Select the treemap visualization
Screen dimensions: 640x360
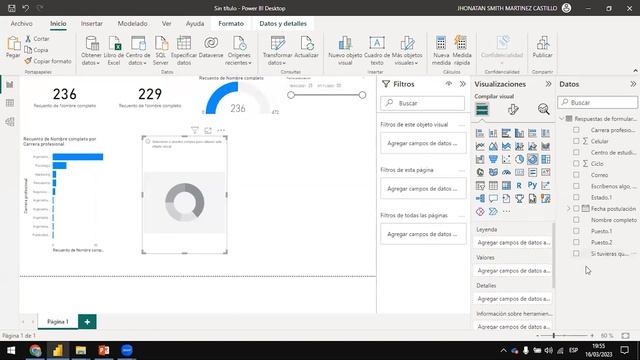click(x=545, y=159)
